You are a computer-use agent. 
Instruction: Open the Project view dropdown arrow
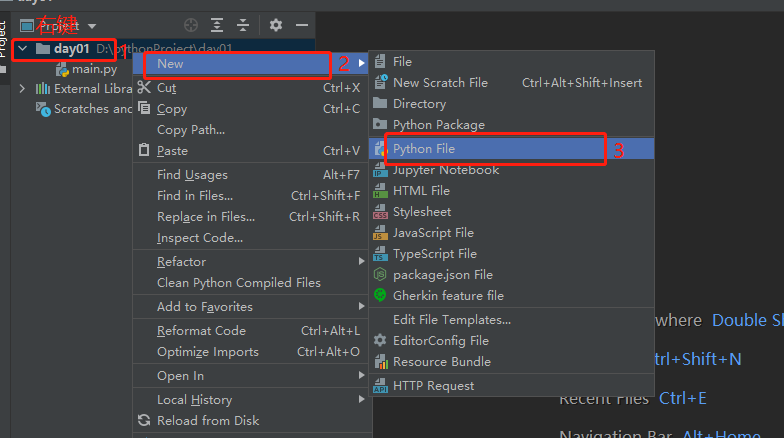tap(92, 26)
